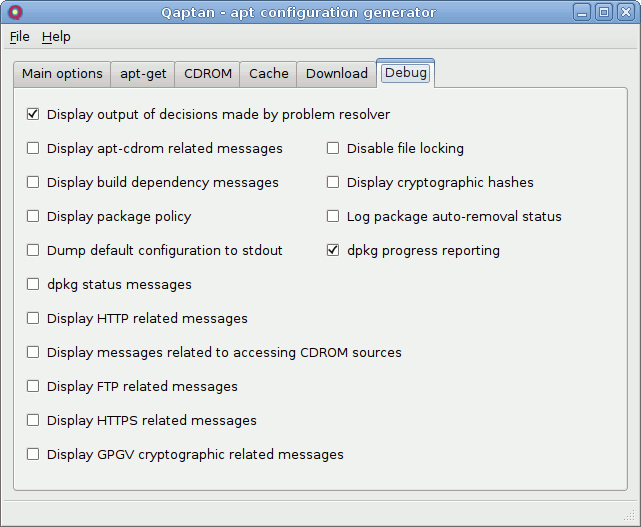Open the Help menu
The width and height of the screenshot is (641, 527).
(56, 37)
